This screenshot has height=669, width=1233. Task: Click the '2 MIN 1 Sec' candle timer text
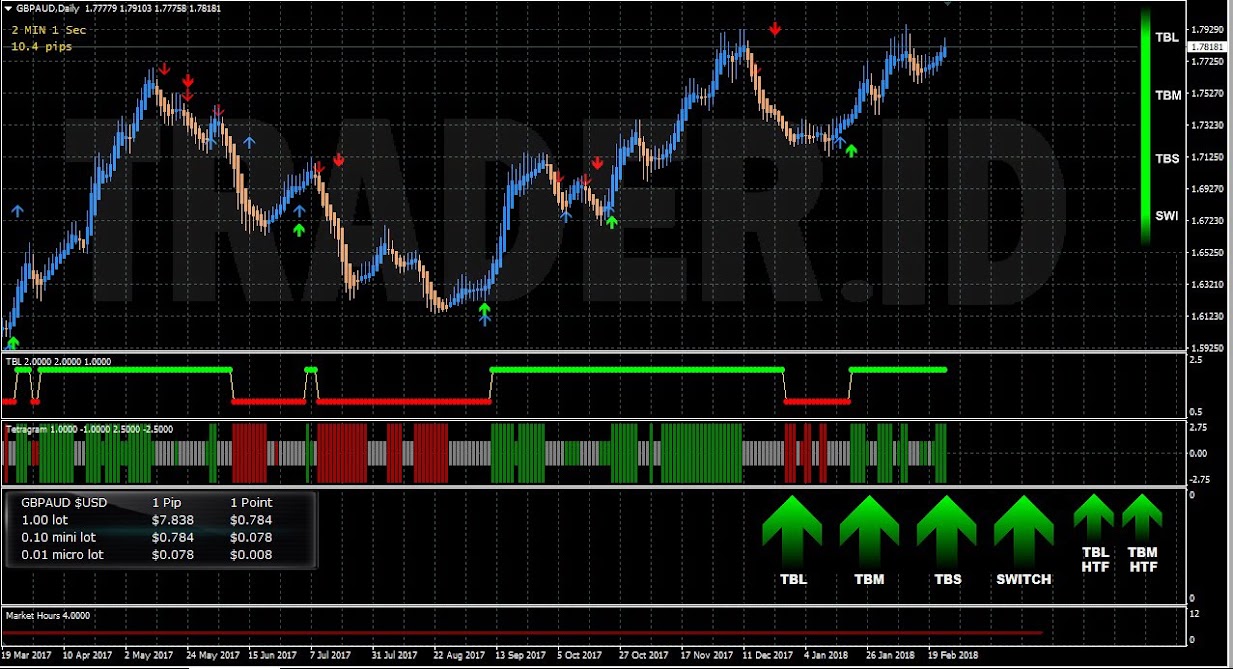pos(49,30)
